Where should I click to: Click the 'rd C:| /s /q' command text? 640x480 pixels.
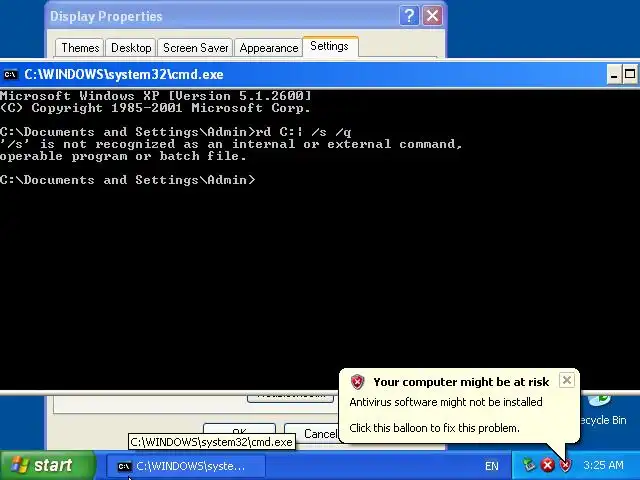click(x=303, y=132)
